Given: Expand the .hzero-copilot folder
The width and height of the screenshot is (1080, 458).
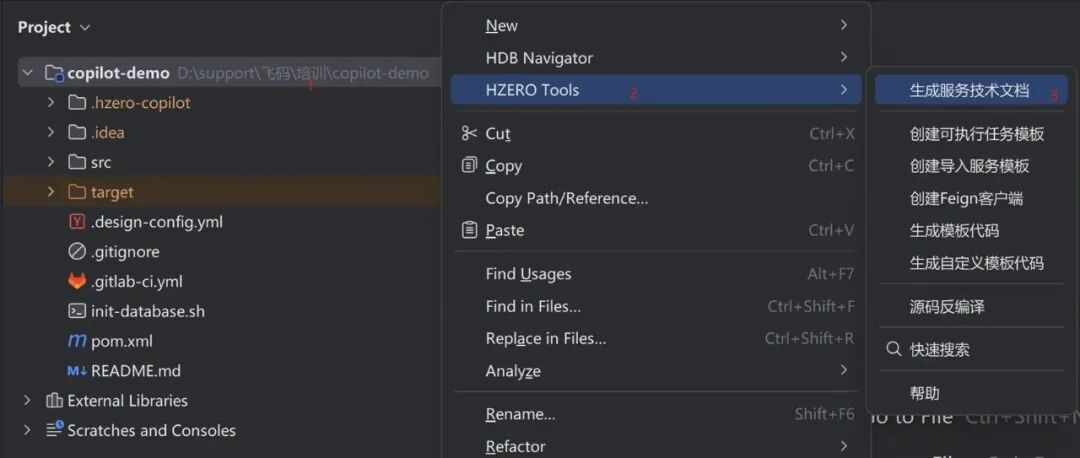Looking at the screenshot, I should tap(51, 103).
